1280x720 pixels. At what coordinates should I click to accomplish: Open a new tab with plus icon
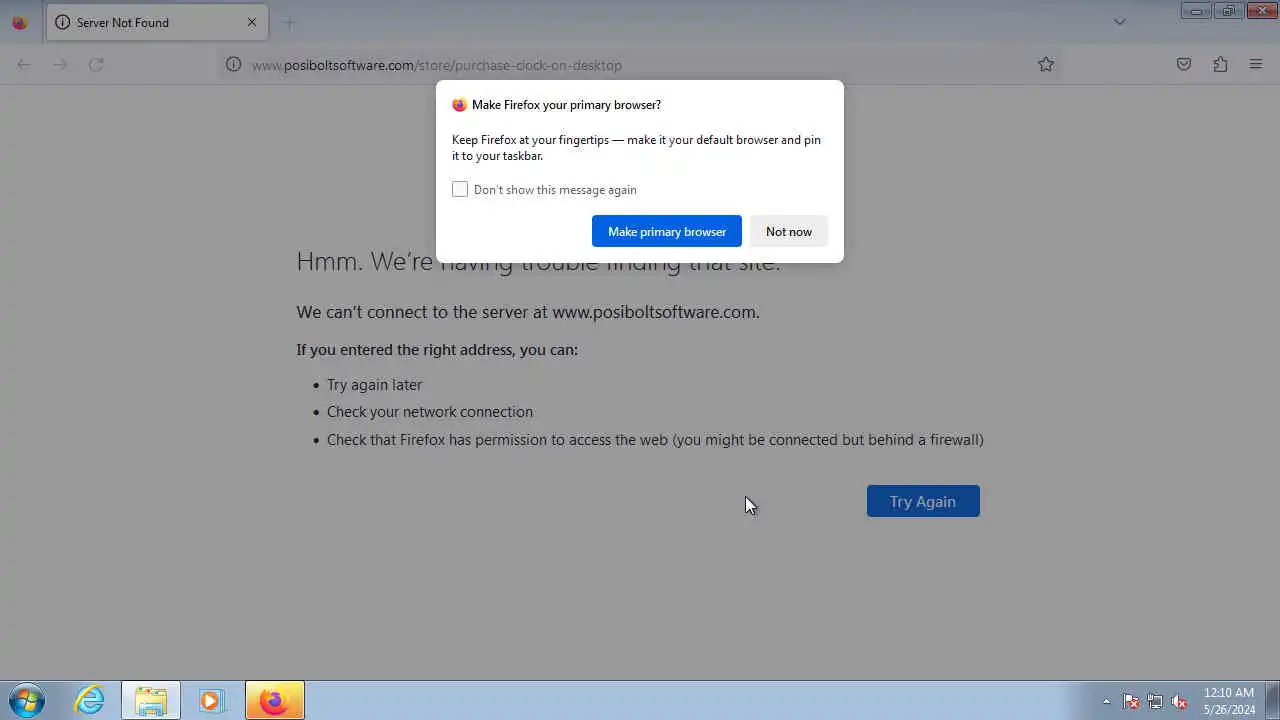(x=289, y=22)
